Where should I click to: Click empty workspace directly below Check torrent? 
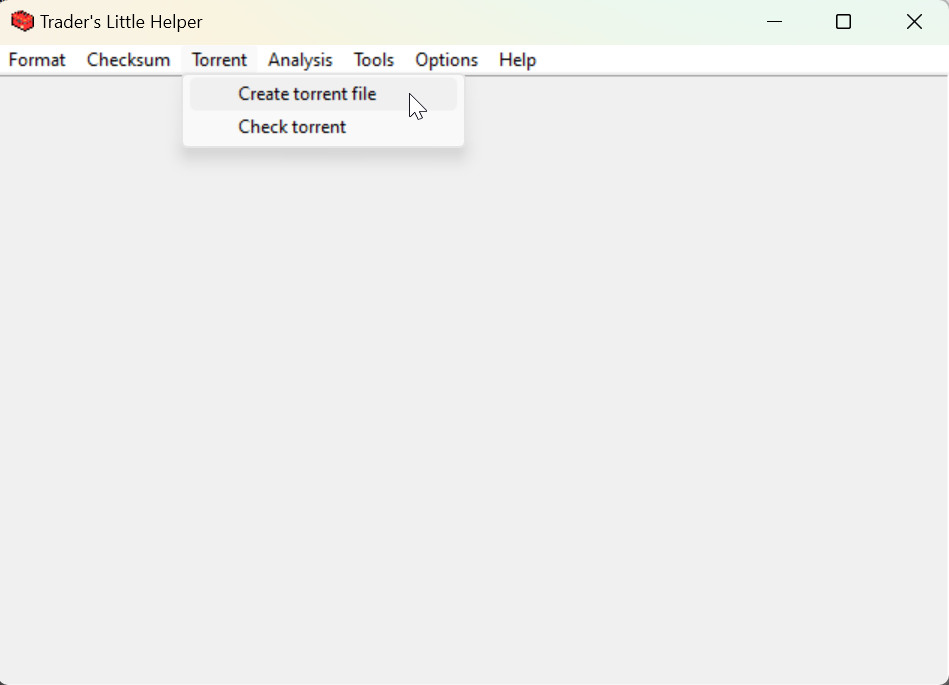[x=292, y=250]
